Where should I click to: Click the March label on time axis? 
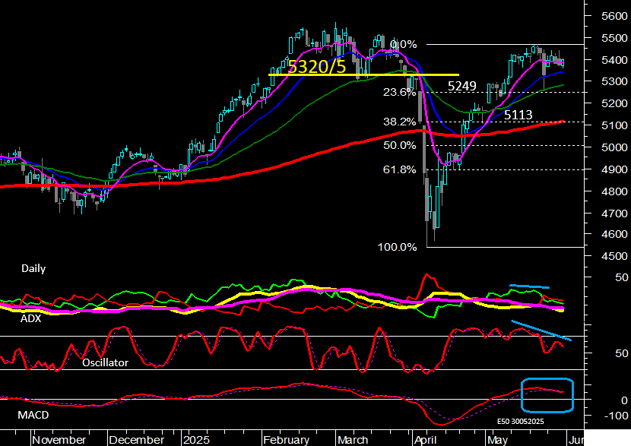[x=353, y=440]
